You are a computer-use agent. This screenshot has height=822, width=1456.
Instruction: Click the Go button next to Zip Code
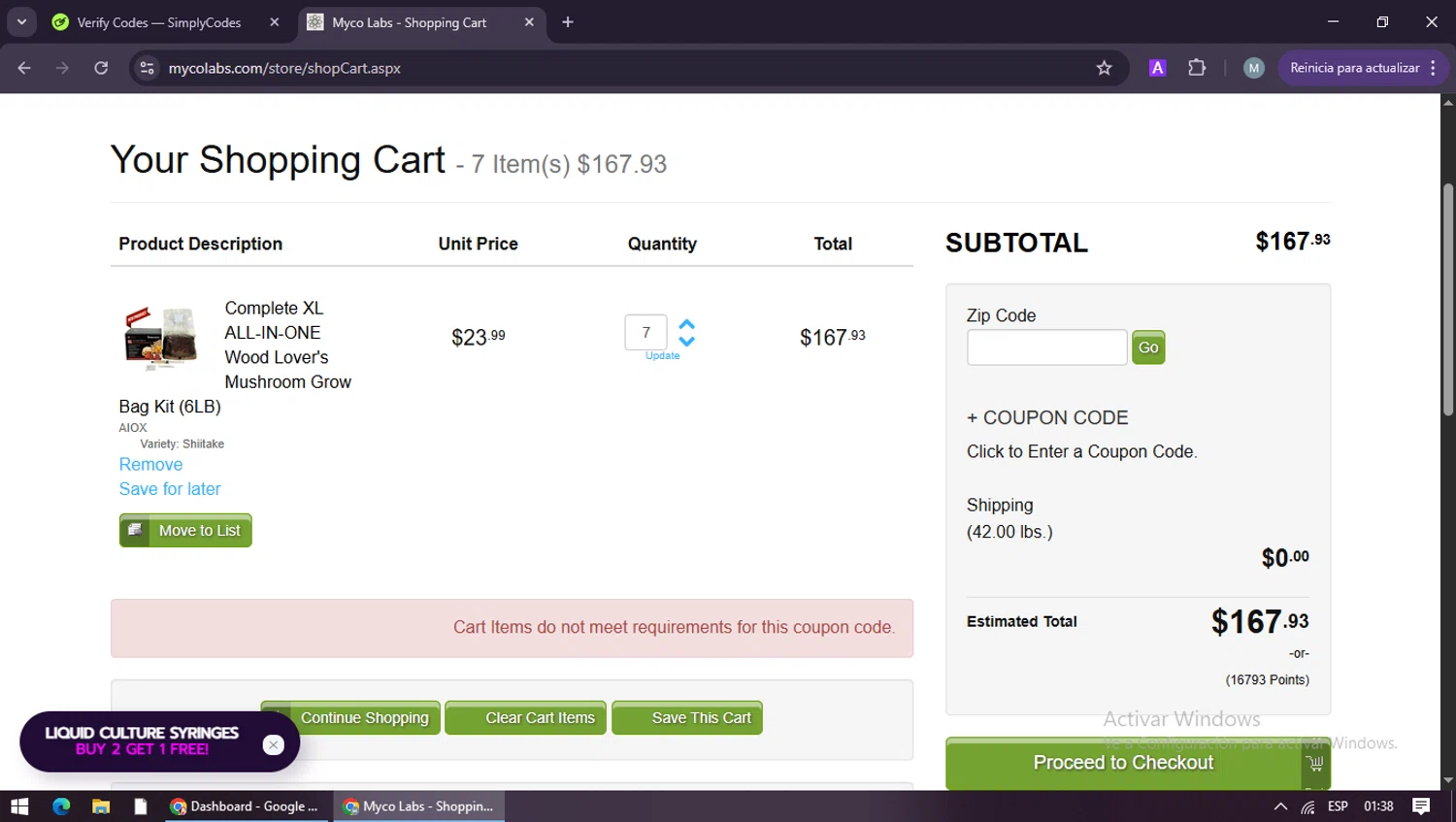click(x=1148, y=347)
